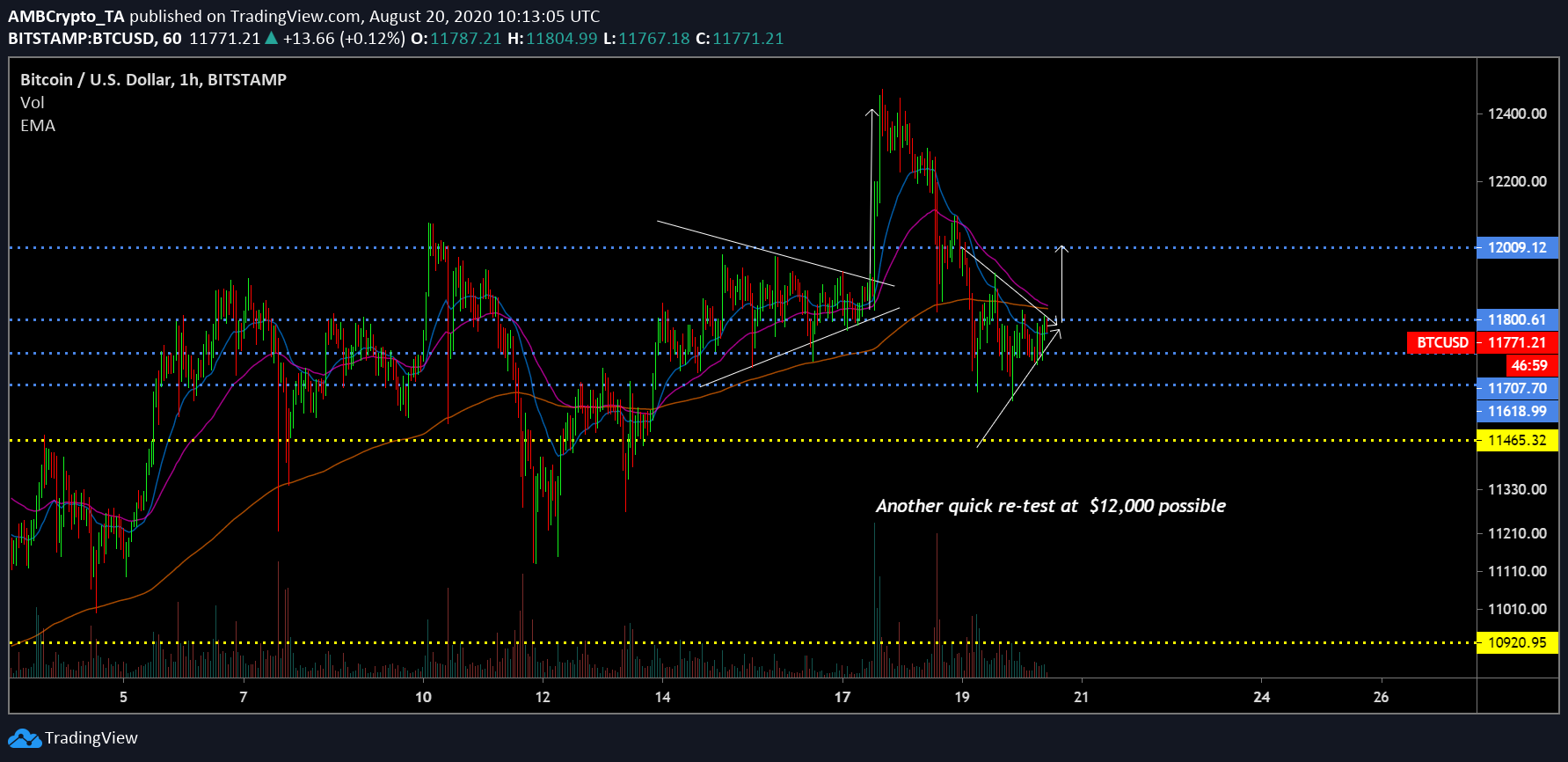Click the TradingView text at bottom left

pos(91,738)
